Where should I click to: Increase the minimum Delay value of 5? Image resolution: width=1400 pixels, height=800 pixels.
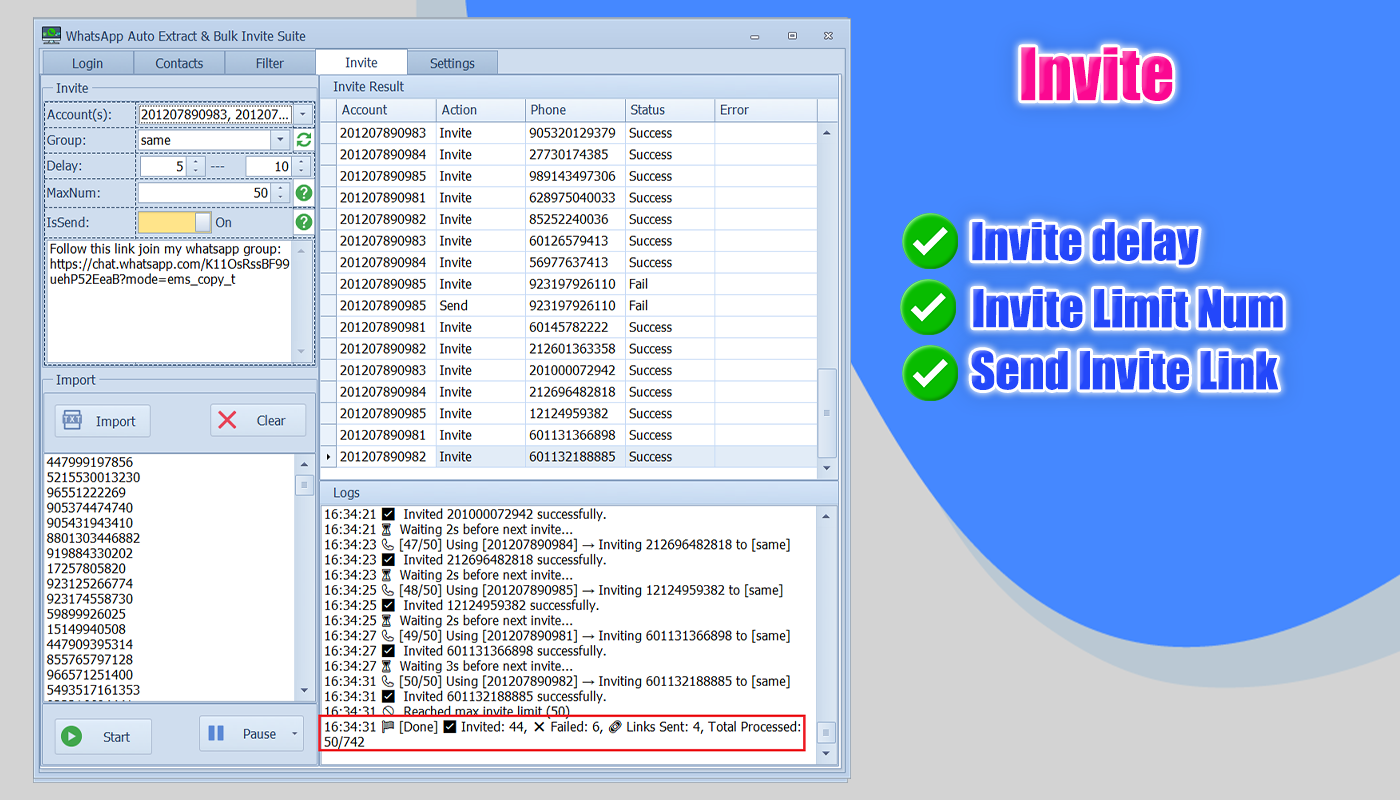pyautogui.click(x=196, y=162)
